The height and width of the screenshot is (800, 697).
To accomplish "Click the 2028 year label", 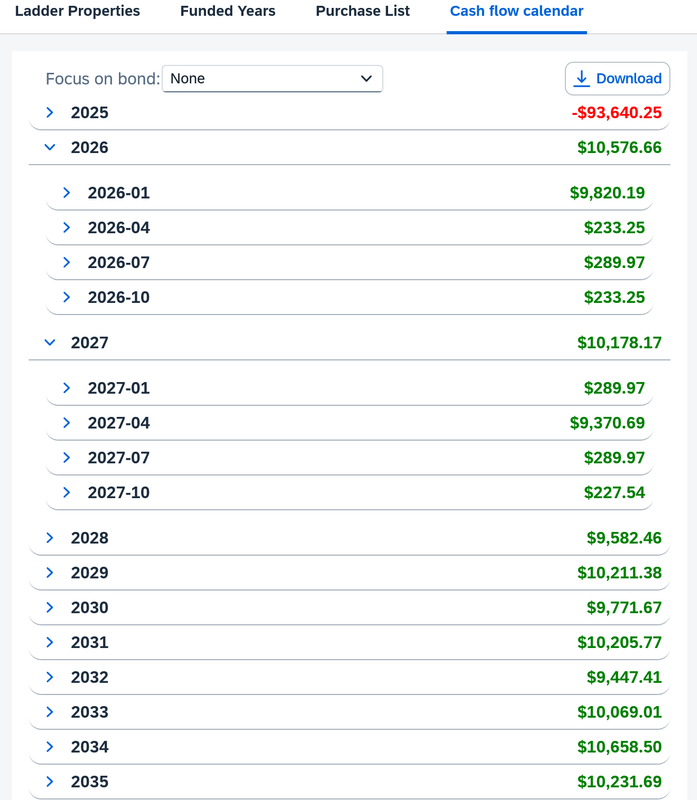I will pyautogui.click(x=90, y=538).
